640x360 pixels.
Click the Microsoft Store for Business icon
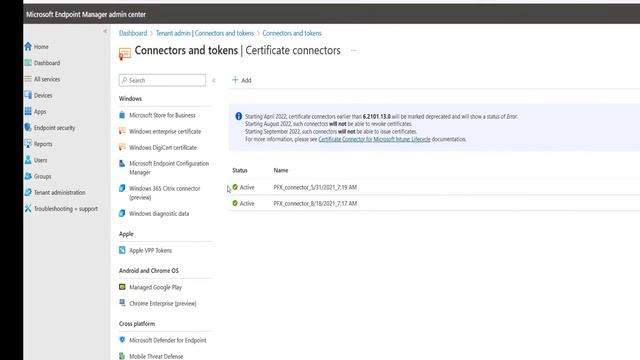(x=122, y=115)
